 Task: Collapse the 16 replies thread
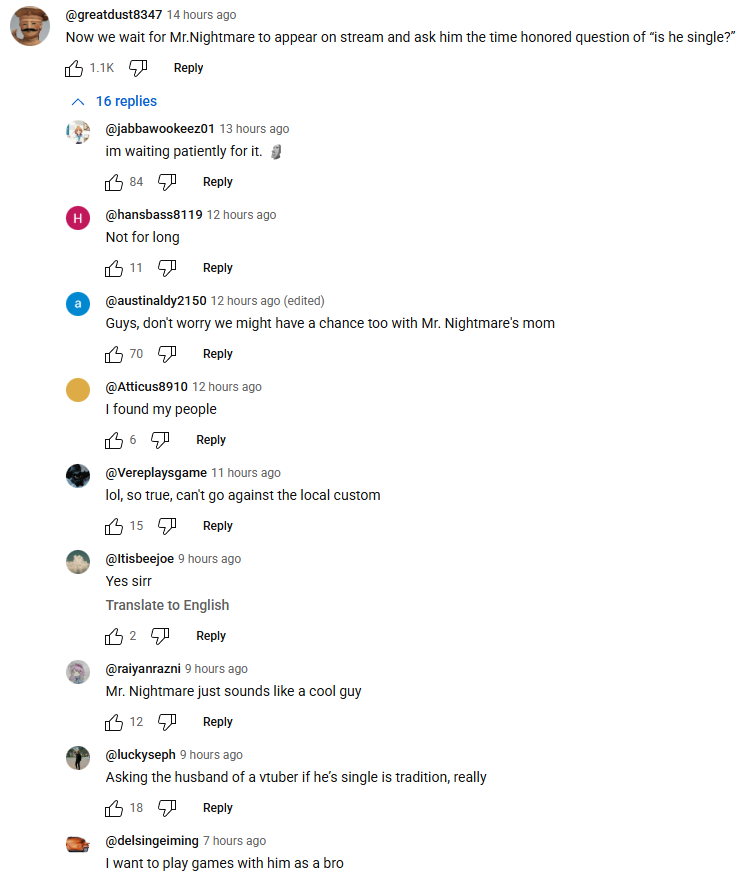point(114,101)
